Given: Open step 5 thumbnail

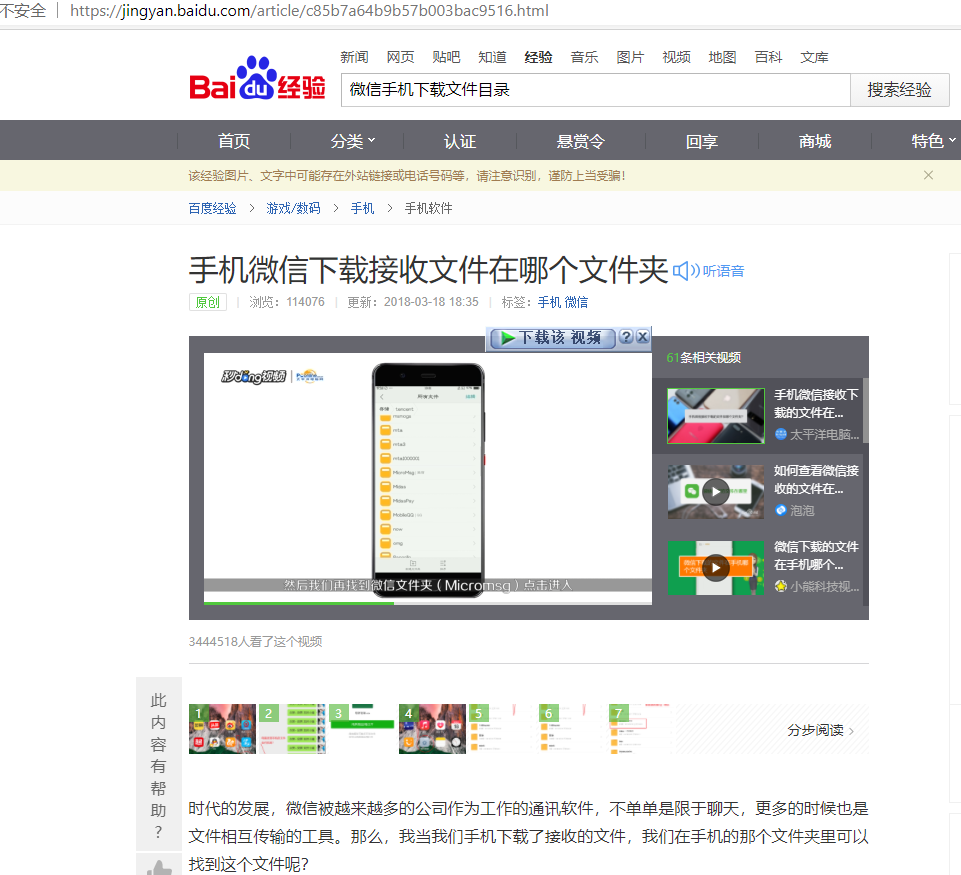Looking at the screenshot, I should pyautogui.click(x=502, y=729).
